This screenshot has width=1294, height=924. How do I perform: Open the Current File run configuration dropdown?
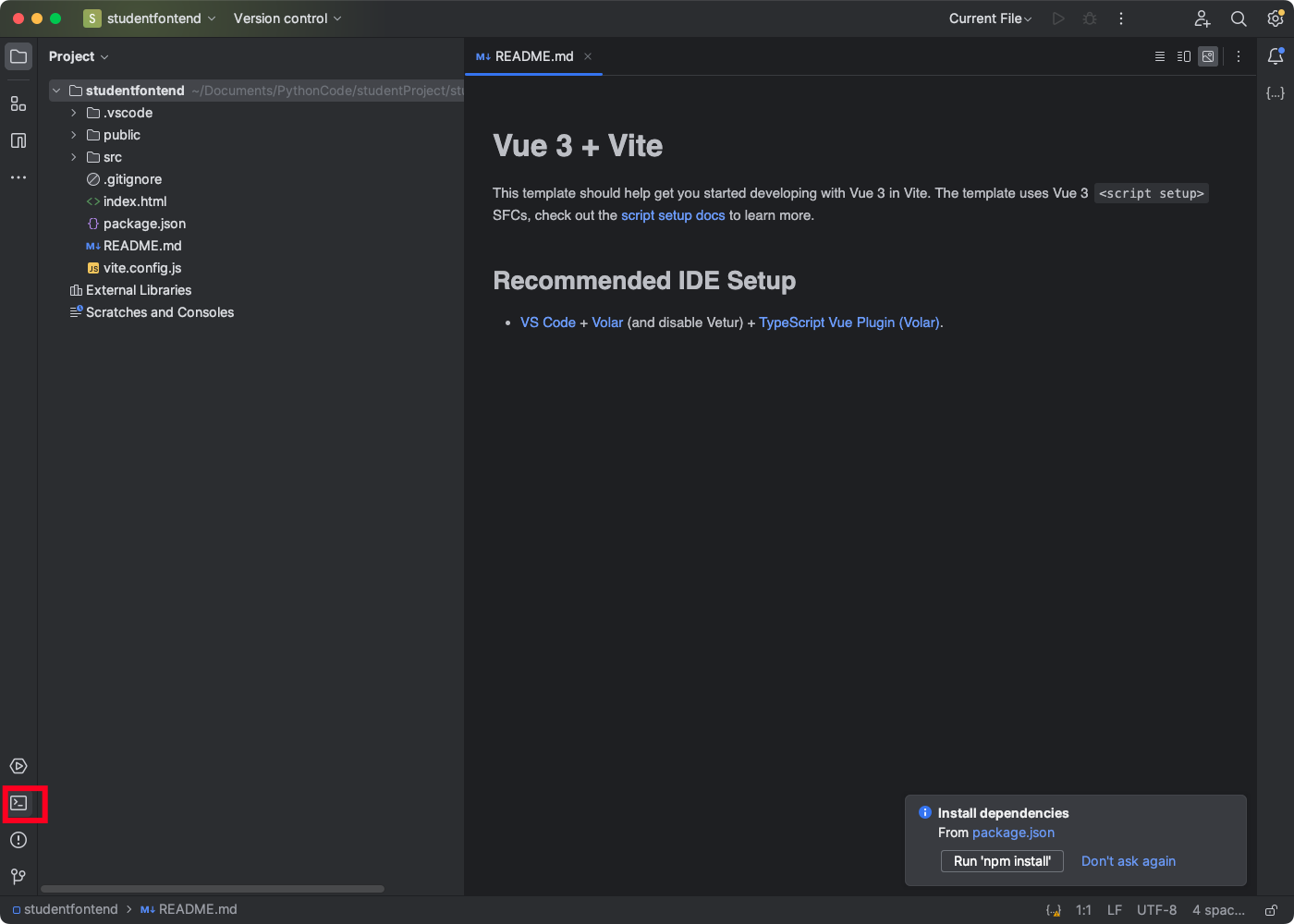tap(990, 18)
